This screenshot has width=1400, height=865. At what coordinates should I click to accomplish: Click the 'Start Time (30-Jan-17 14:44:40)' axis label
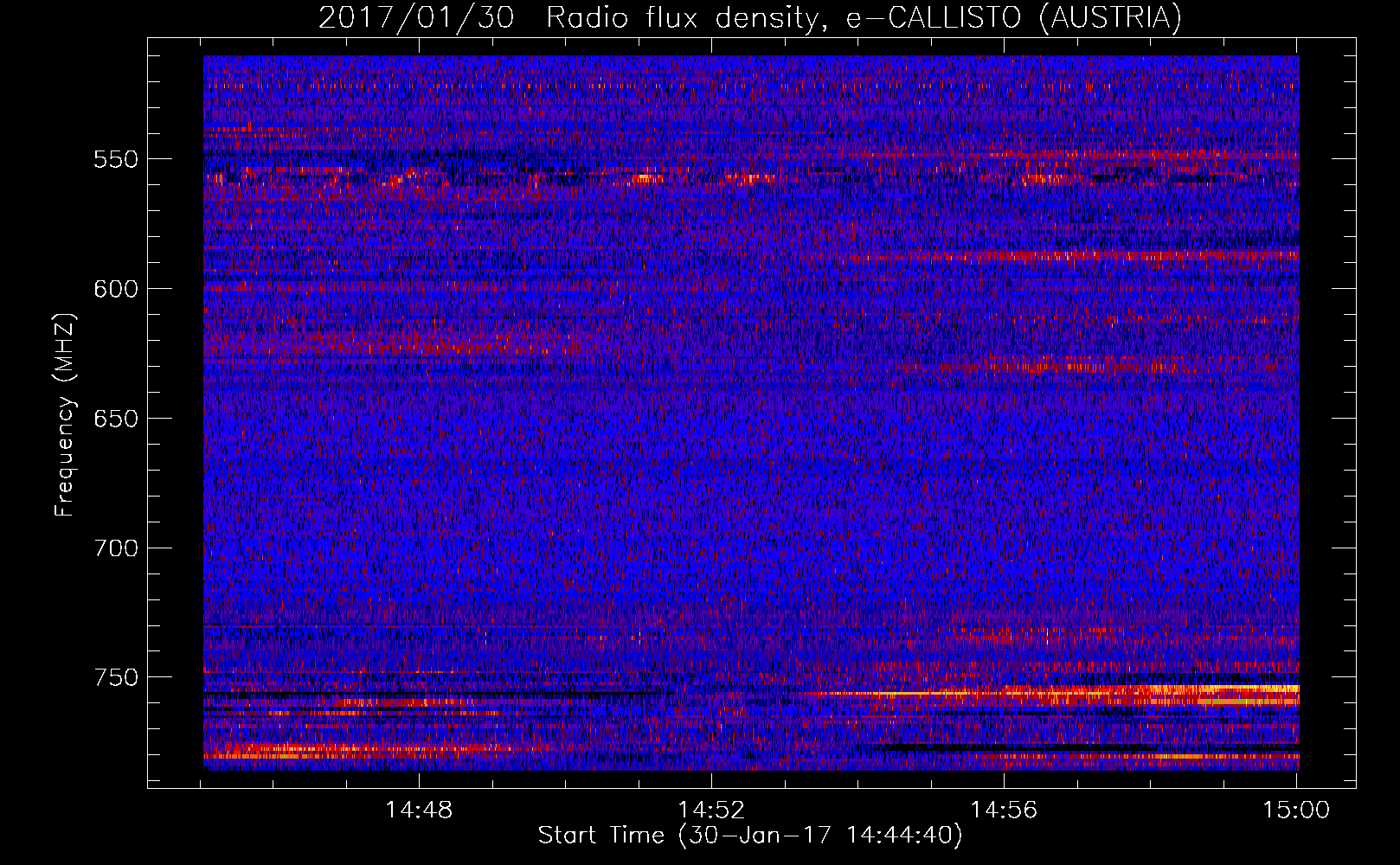point(750,836)
